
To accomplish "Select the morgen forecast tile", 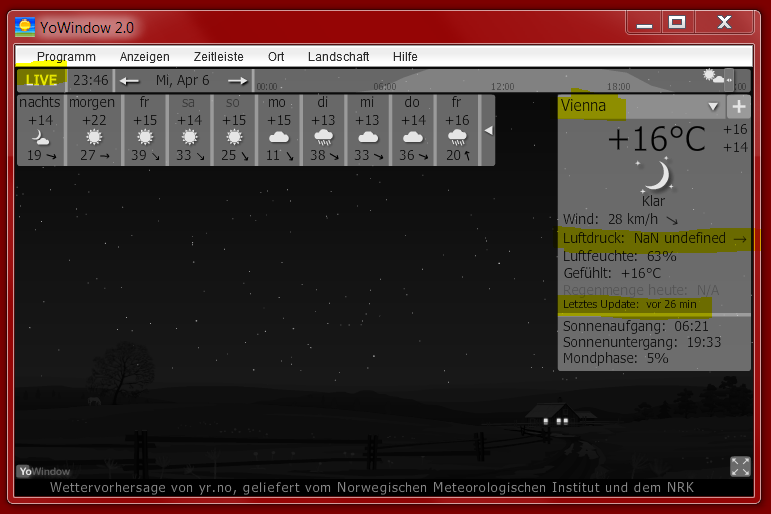I will pos(92,130).
